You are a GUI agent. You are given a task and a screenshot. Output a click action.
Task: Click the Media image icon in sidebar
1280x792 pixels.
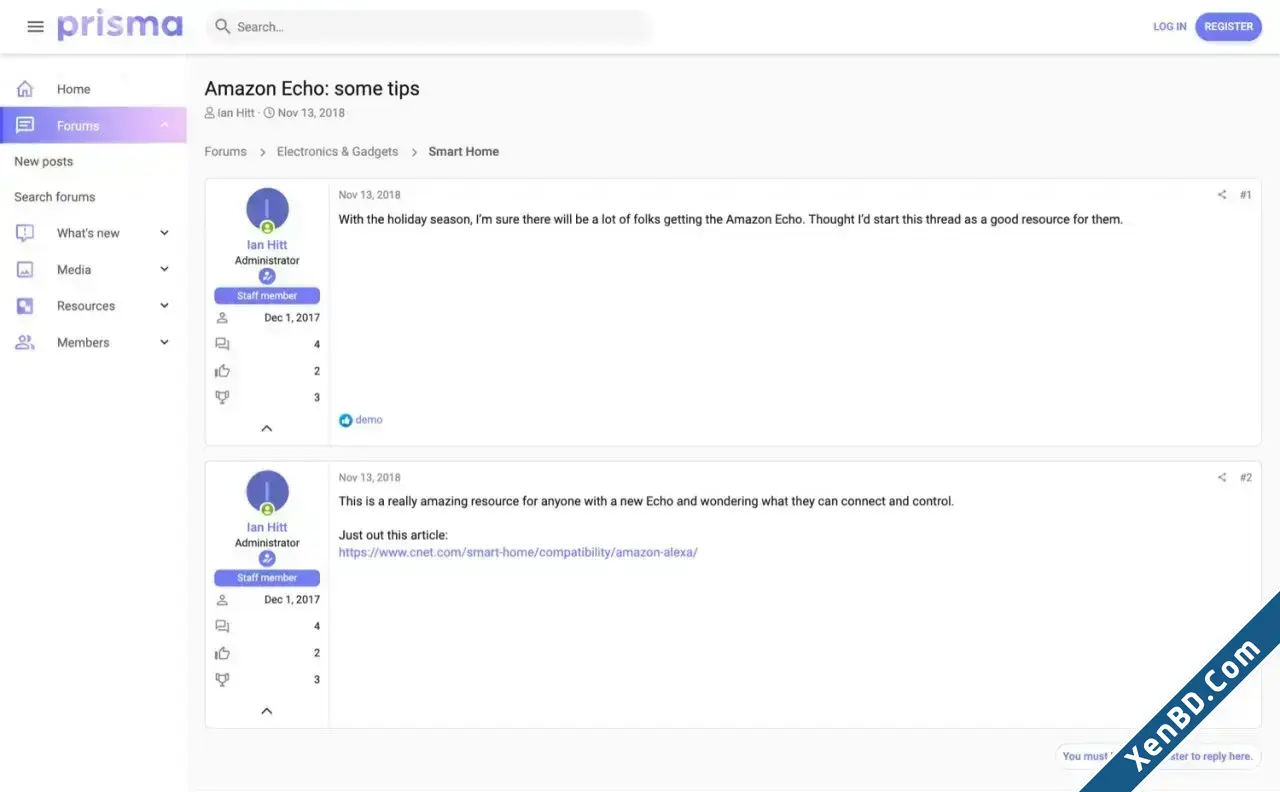(25, 270)
